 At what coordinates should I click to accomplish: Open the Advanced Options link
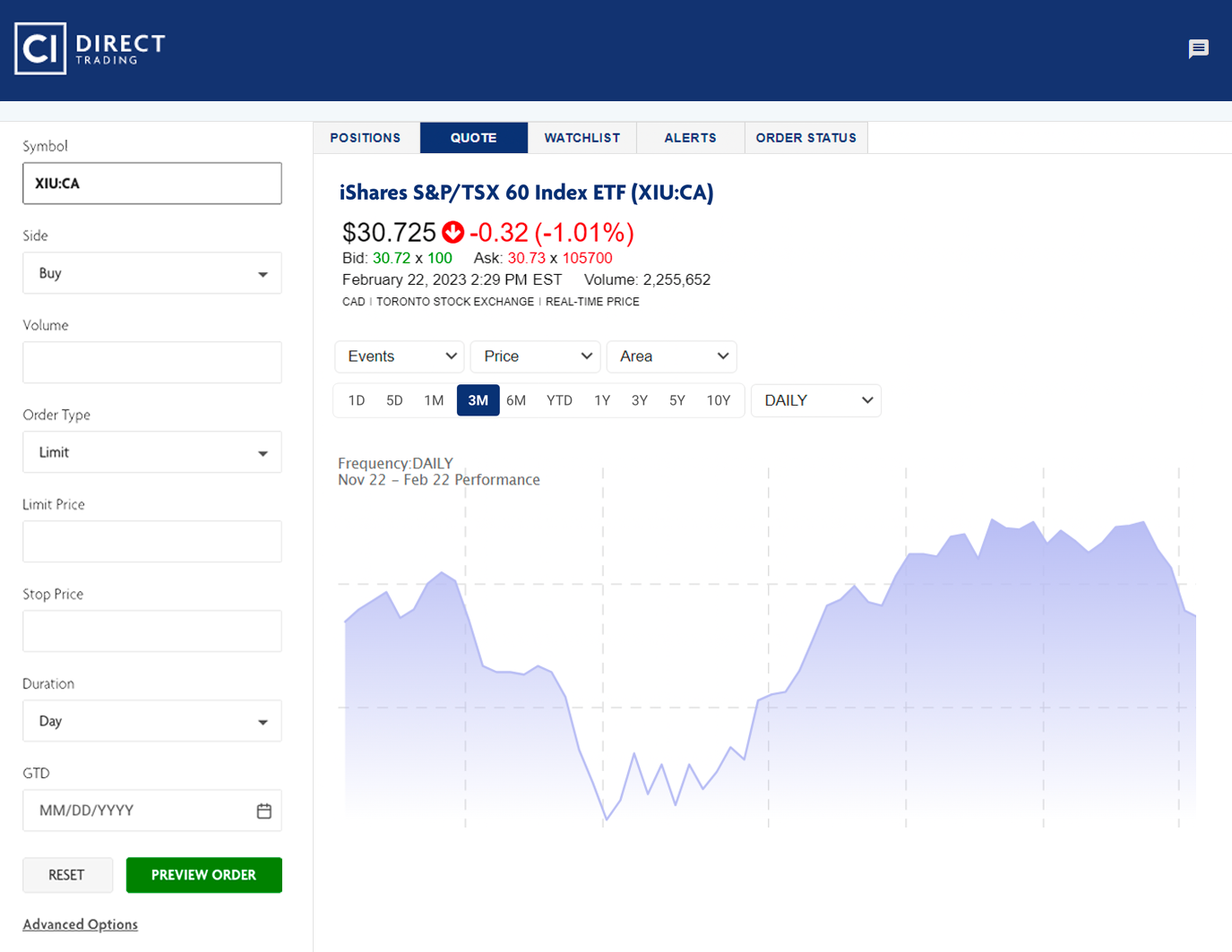(x=81, y=924)
